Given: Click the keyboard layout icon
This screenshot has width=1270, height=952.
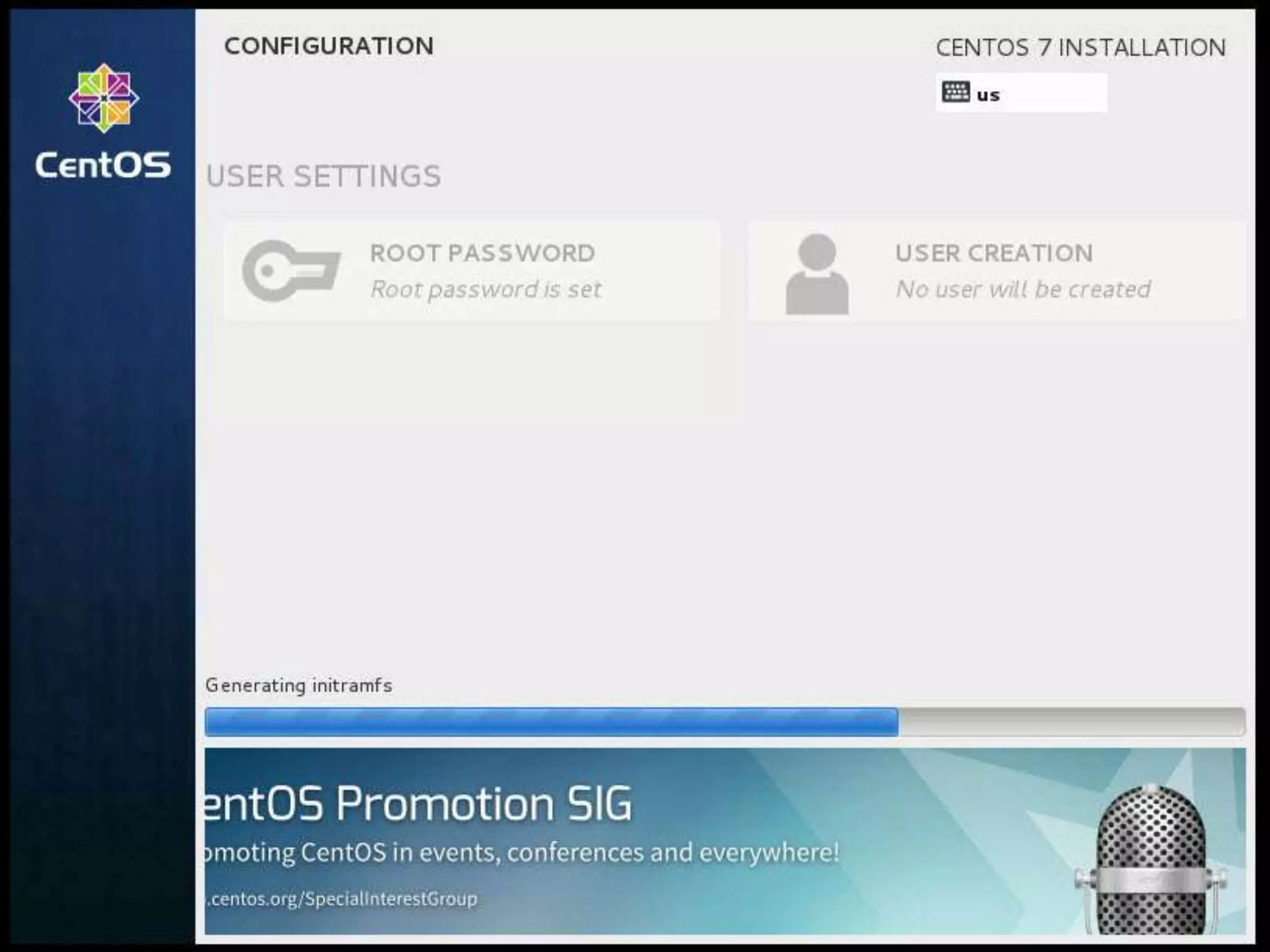Looking at the screenshot, I should 955,92.
